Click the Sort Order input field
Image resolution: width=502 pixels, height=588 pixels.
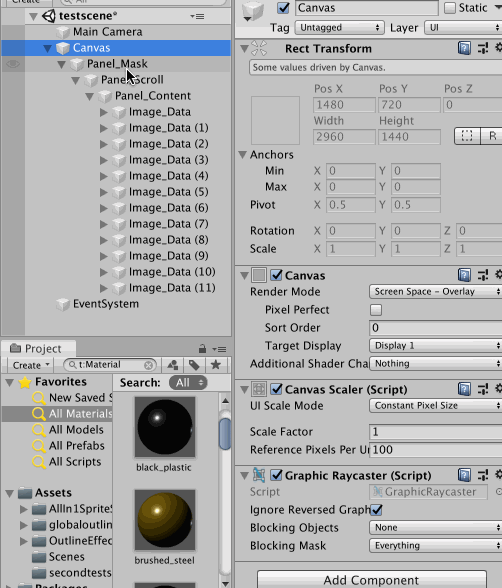click(x=435, y=328)
